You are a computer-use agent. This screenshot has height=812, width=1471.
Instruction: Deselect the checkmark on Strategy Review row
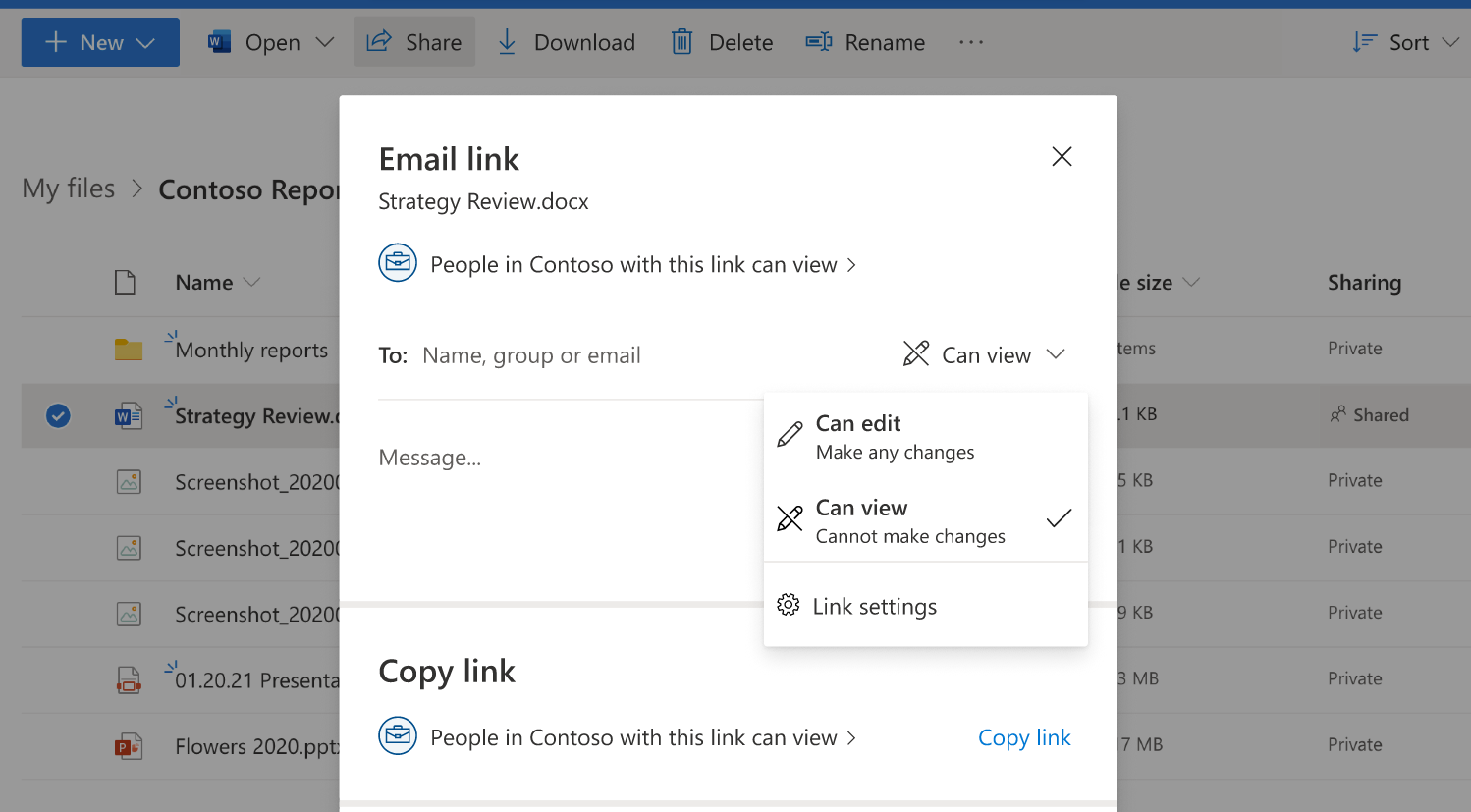coord(57,415)
